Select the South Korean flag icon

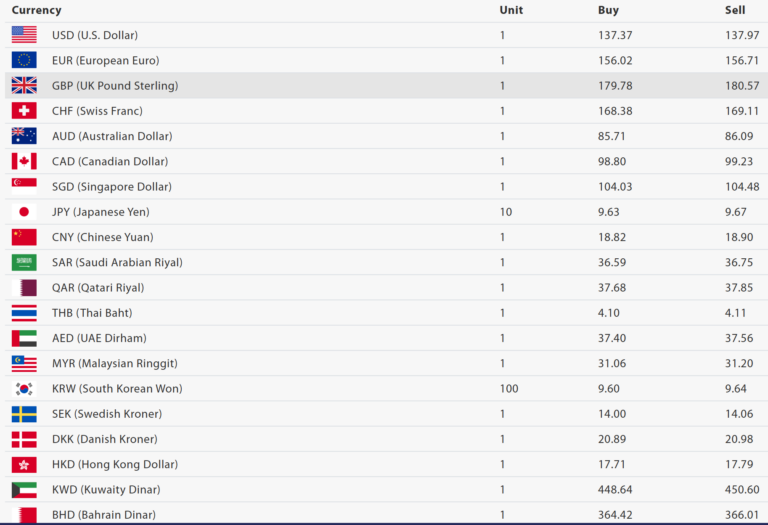[x=24, y=389]
